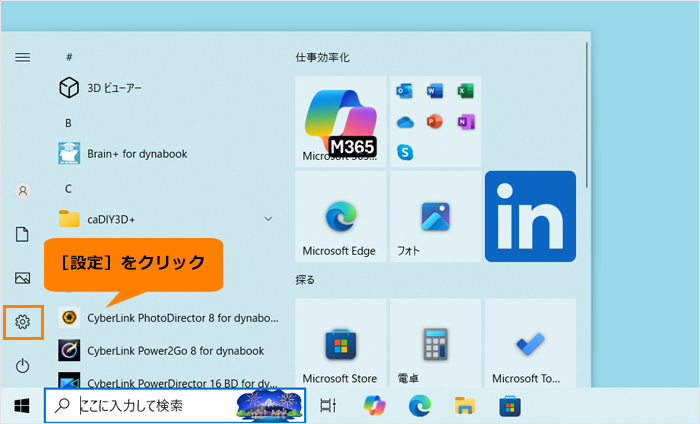Open Excel icon in Office tile
Viewport: 700px width, 424px height.
point(466,91)
